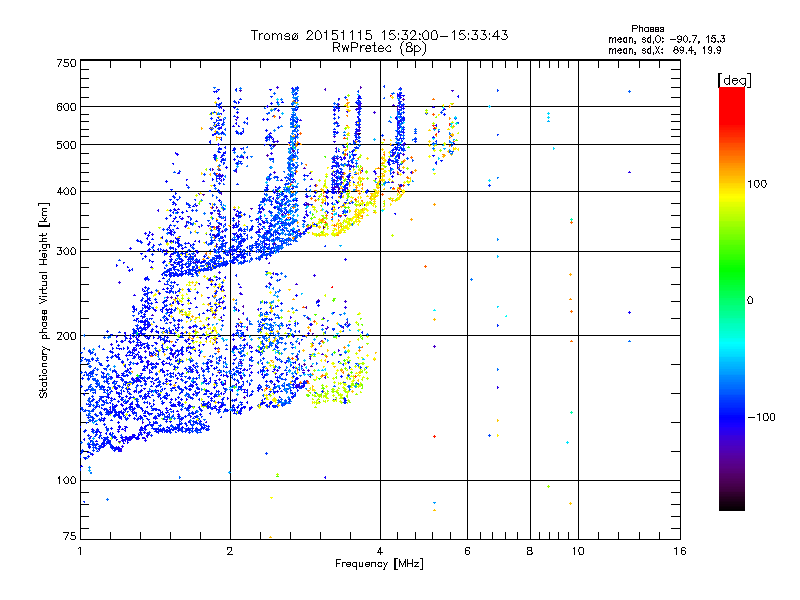Click the x-axis label '8'

[530, 551]
